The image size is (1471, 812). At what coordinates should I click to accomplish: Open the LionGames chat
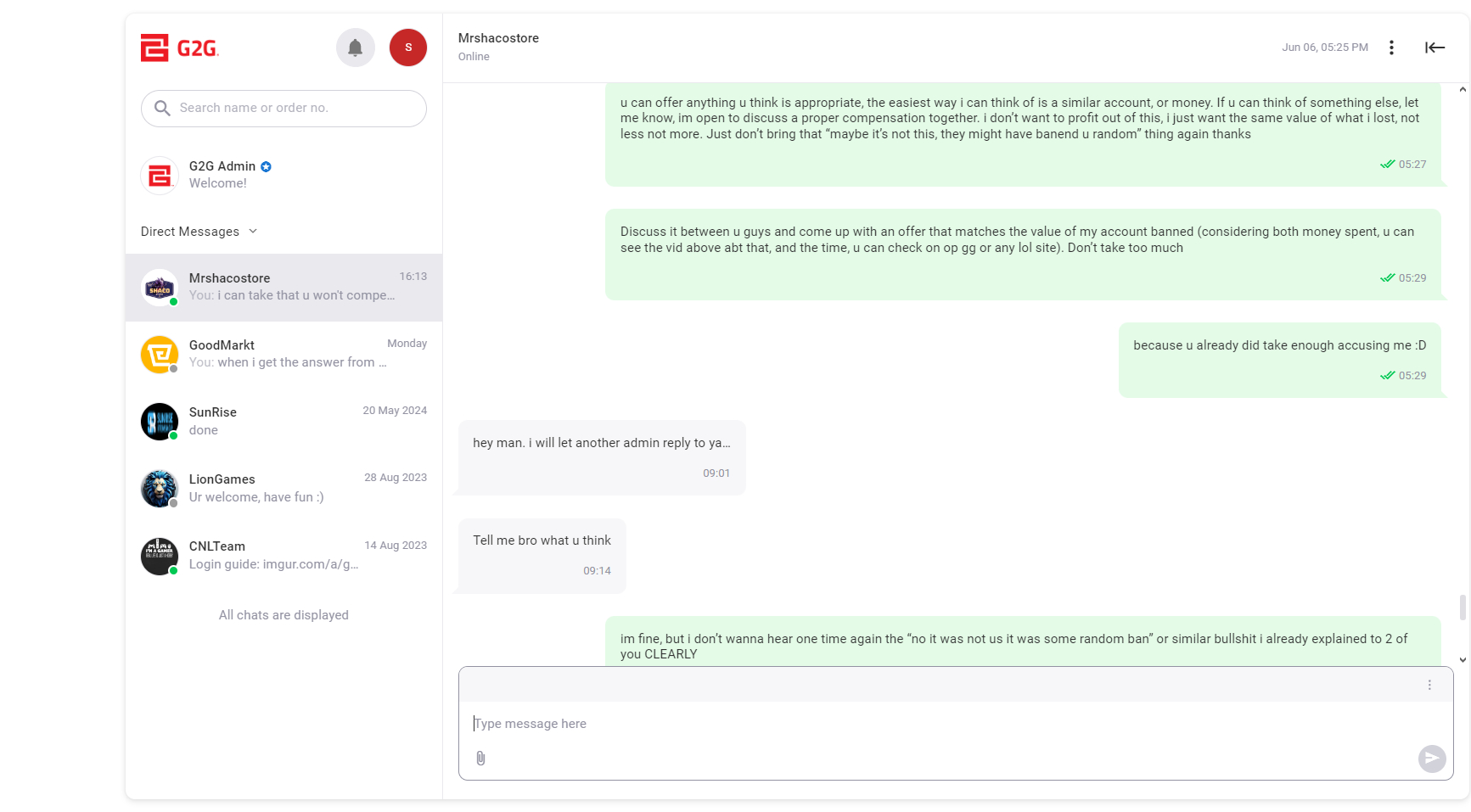[284, 488]
